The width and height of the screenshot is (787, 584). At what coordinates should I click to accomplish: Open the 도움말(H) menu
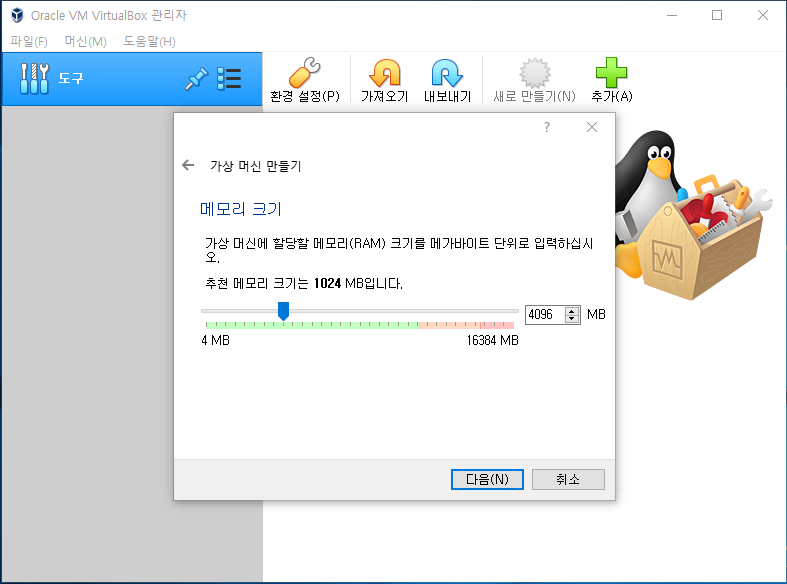tap(150, 42)
